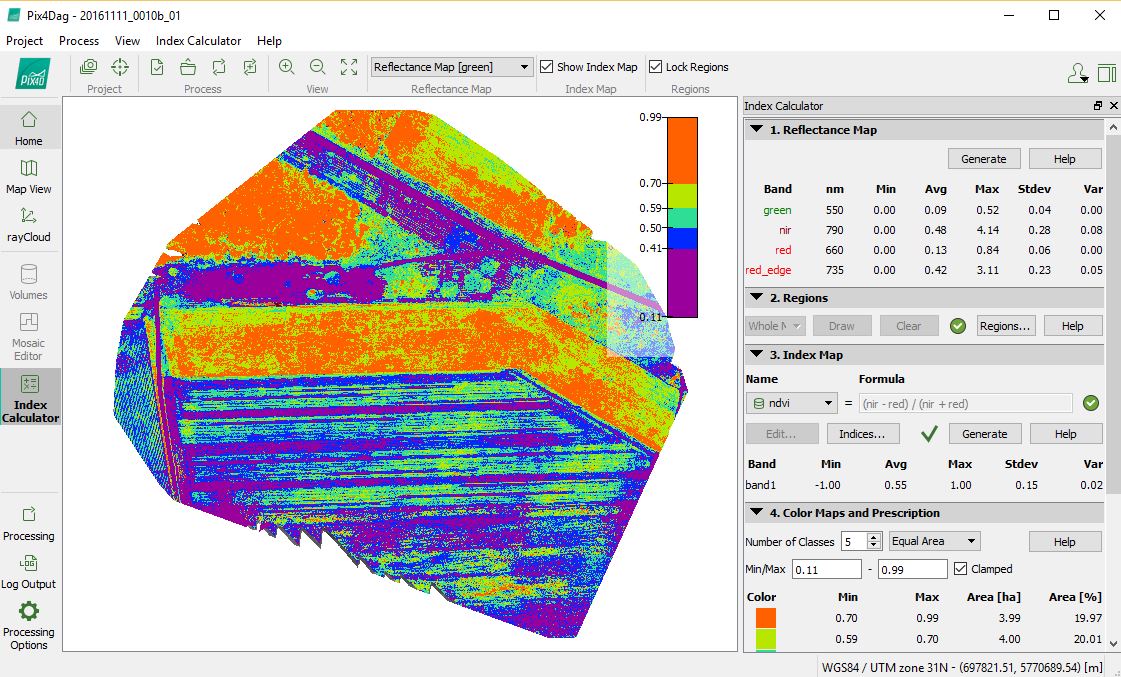Click the color legend bar on the map

(682, 217)
